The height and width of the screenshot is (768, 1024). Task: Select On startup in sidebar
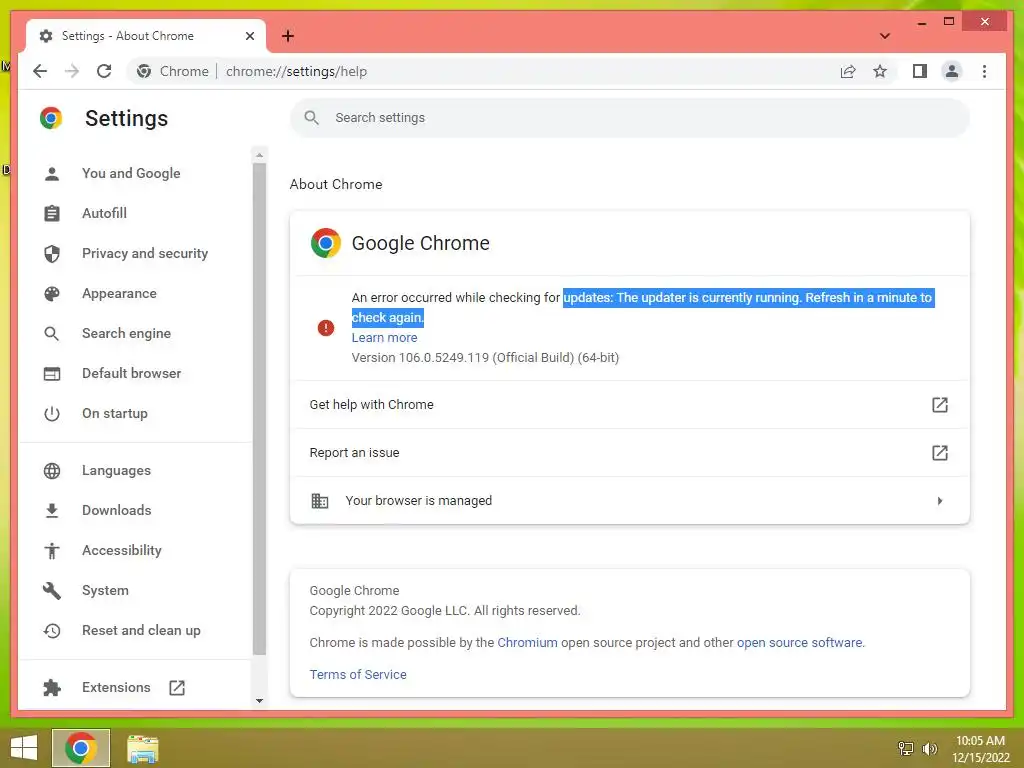pos(114,413)
